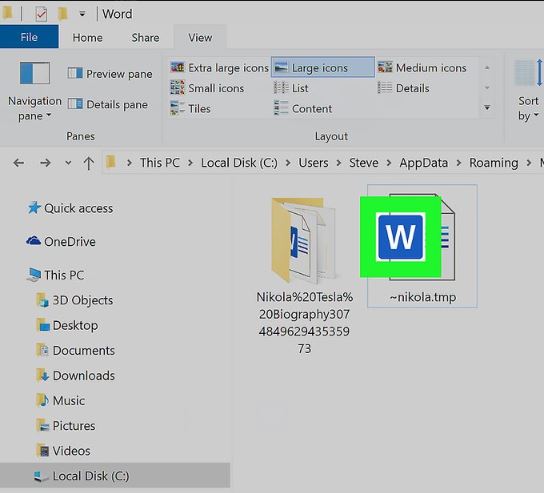Click AppData in the address path
The height and width of the screenshot is (493, 544).
click(424, 162)
